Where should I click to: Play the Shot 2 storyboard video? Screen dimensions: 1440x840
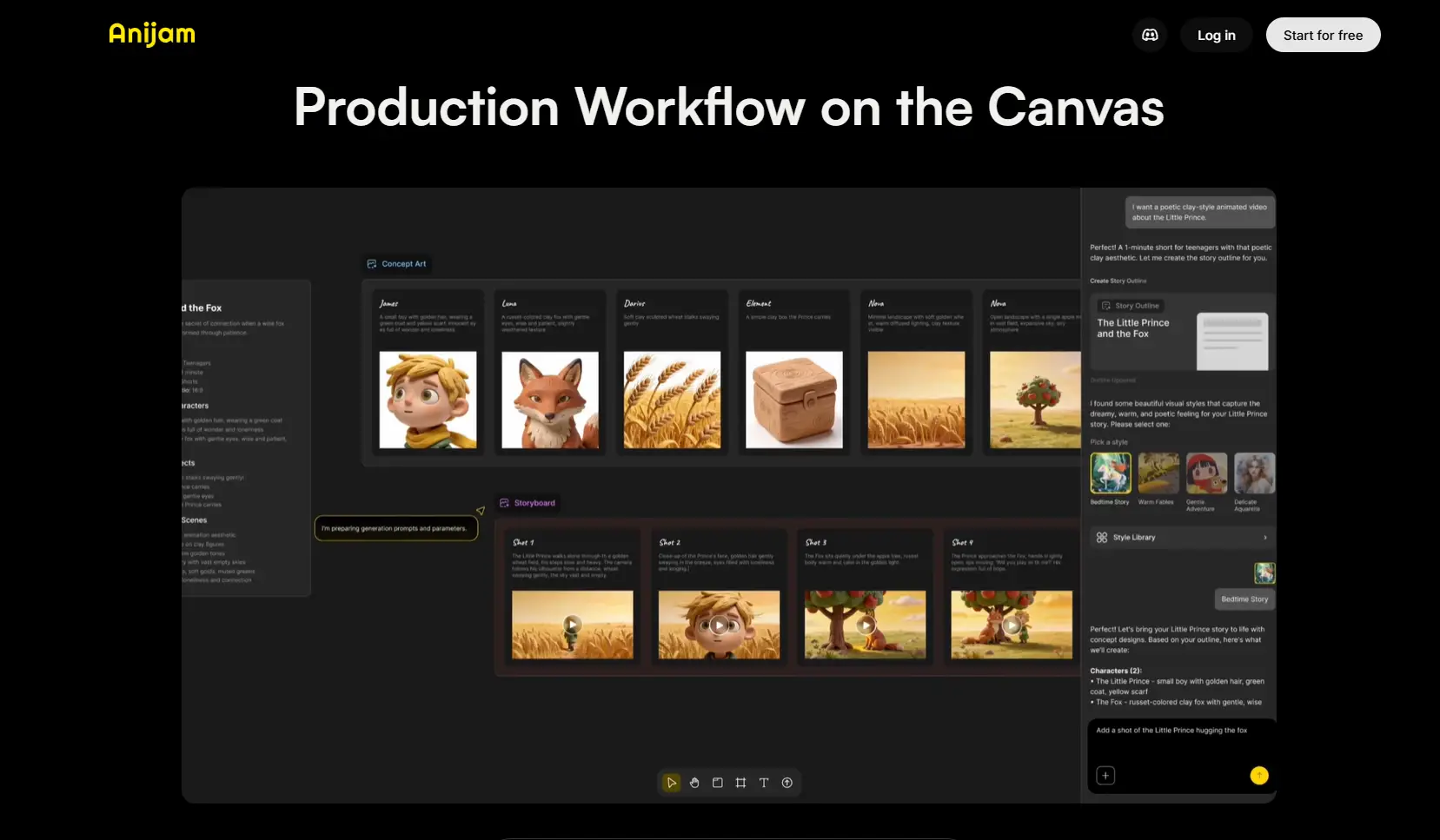(719, 625)
